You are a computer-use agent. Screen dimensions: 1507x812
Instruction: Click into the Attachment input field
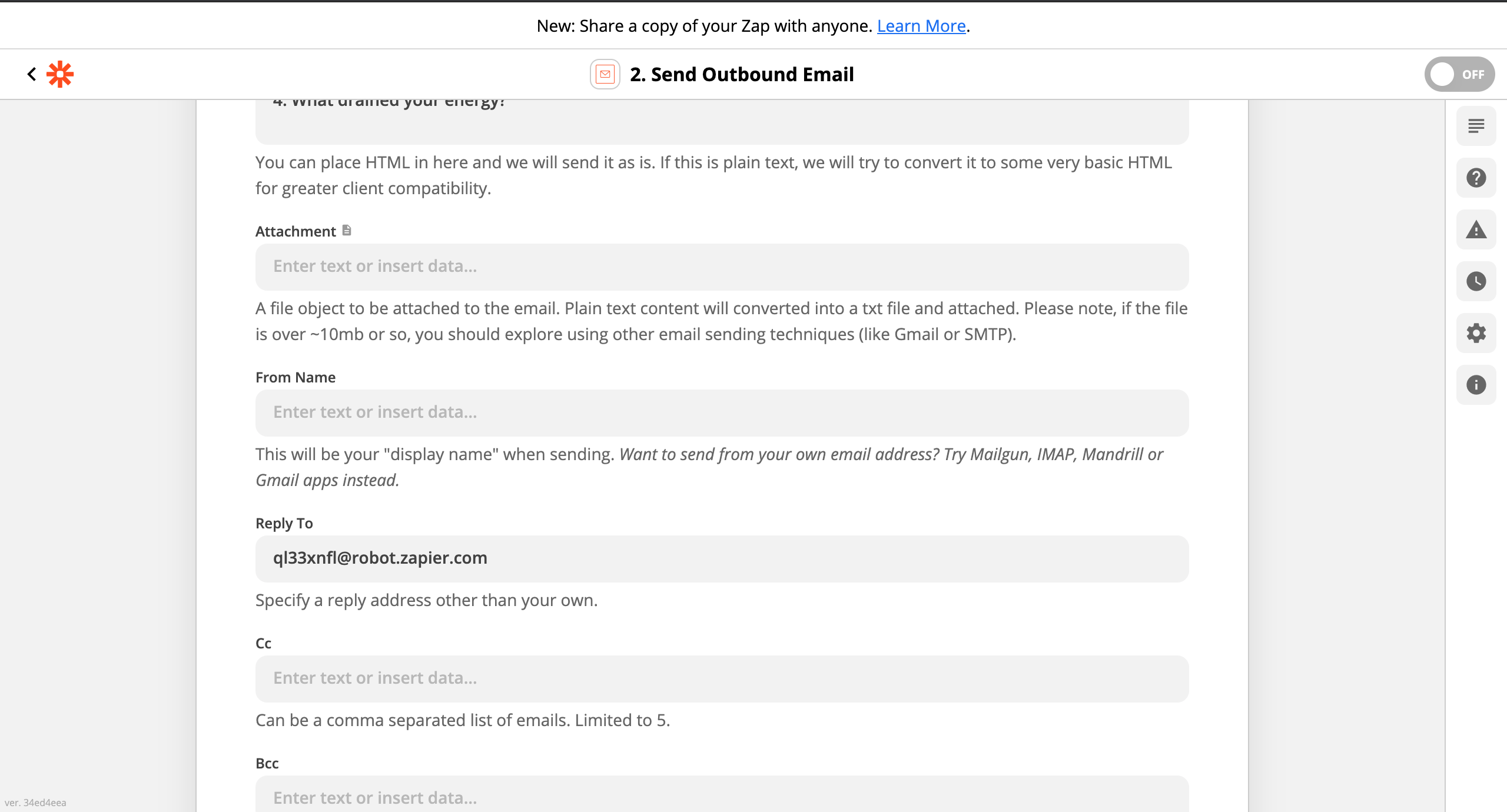point(722,267)
